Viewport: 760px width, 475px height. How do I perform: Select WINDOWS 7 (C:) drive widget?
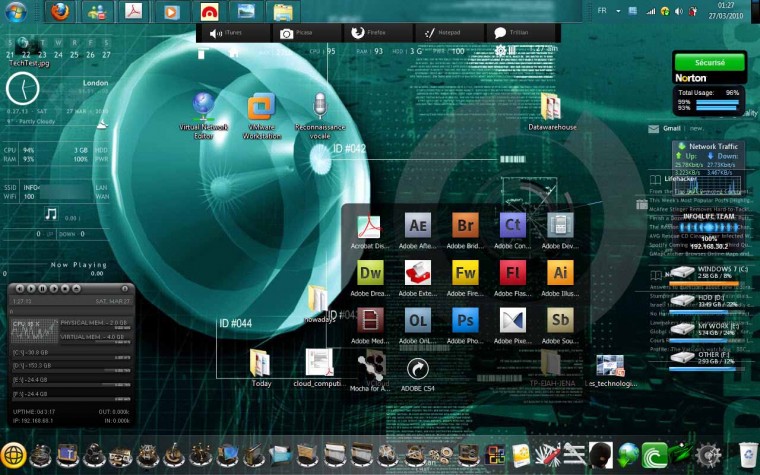pos(708,273)
